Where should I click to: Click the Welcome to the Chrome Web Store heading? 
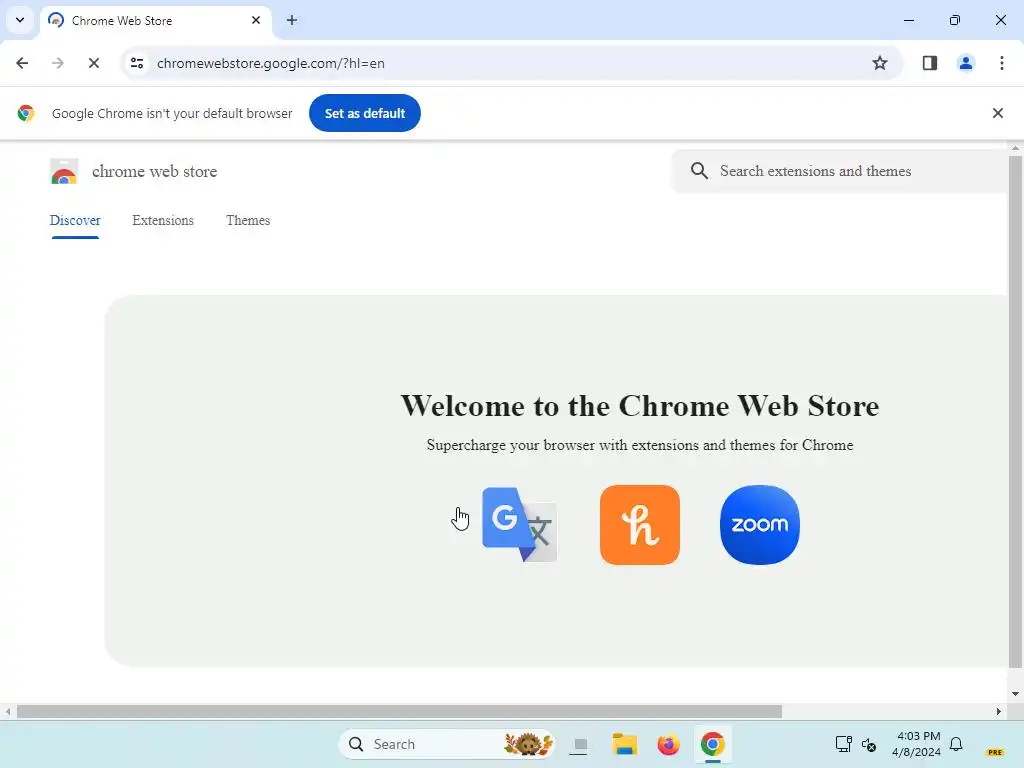[639, 406]
